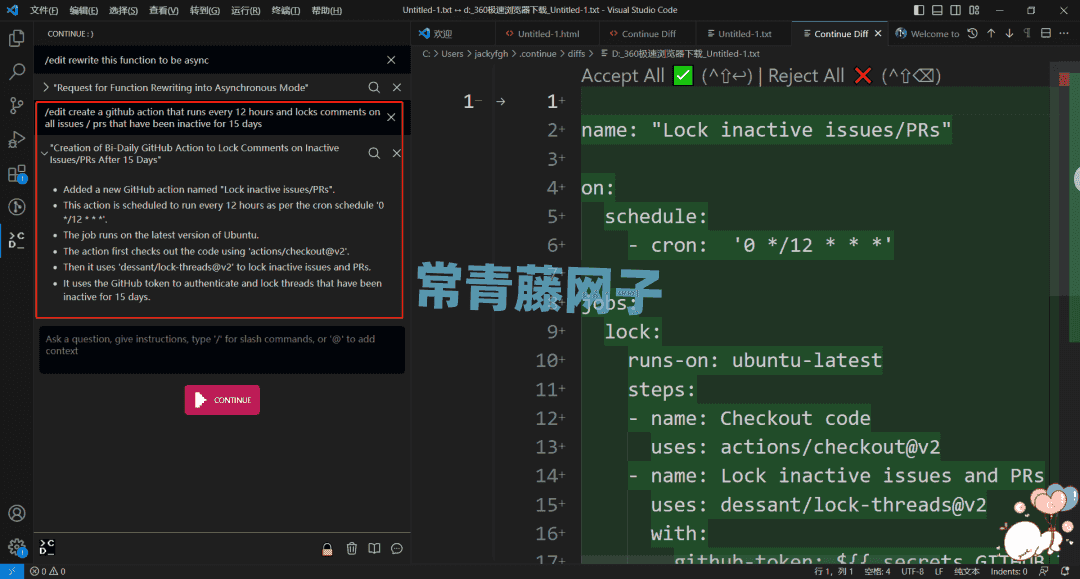
Task: Delete the Continue session with the trash icon
Action: coord(351,548)
